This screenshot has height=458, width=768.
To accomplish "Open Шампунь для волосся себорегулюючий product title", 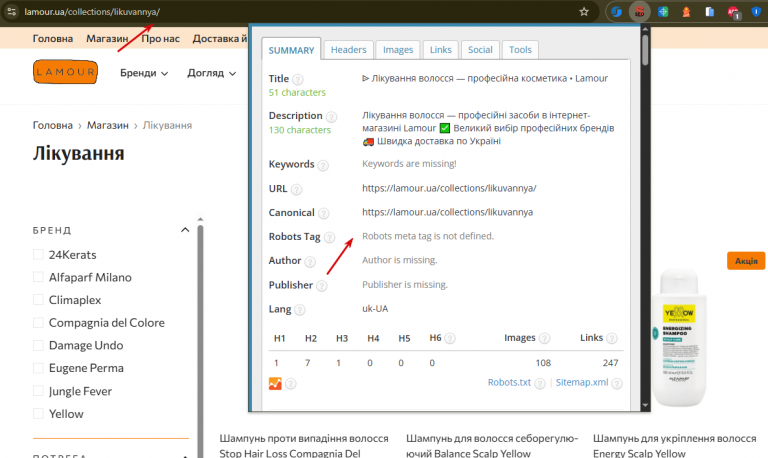I will (492, 446).
